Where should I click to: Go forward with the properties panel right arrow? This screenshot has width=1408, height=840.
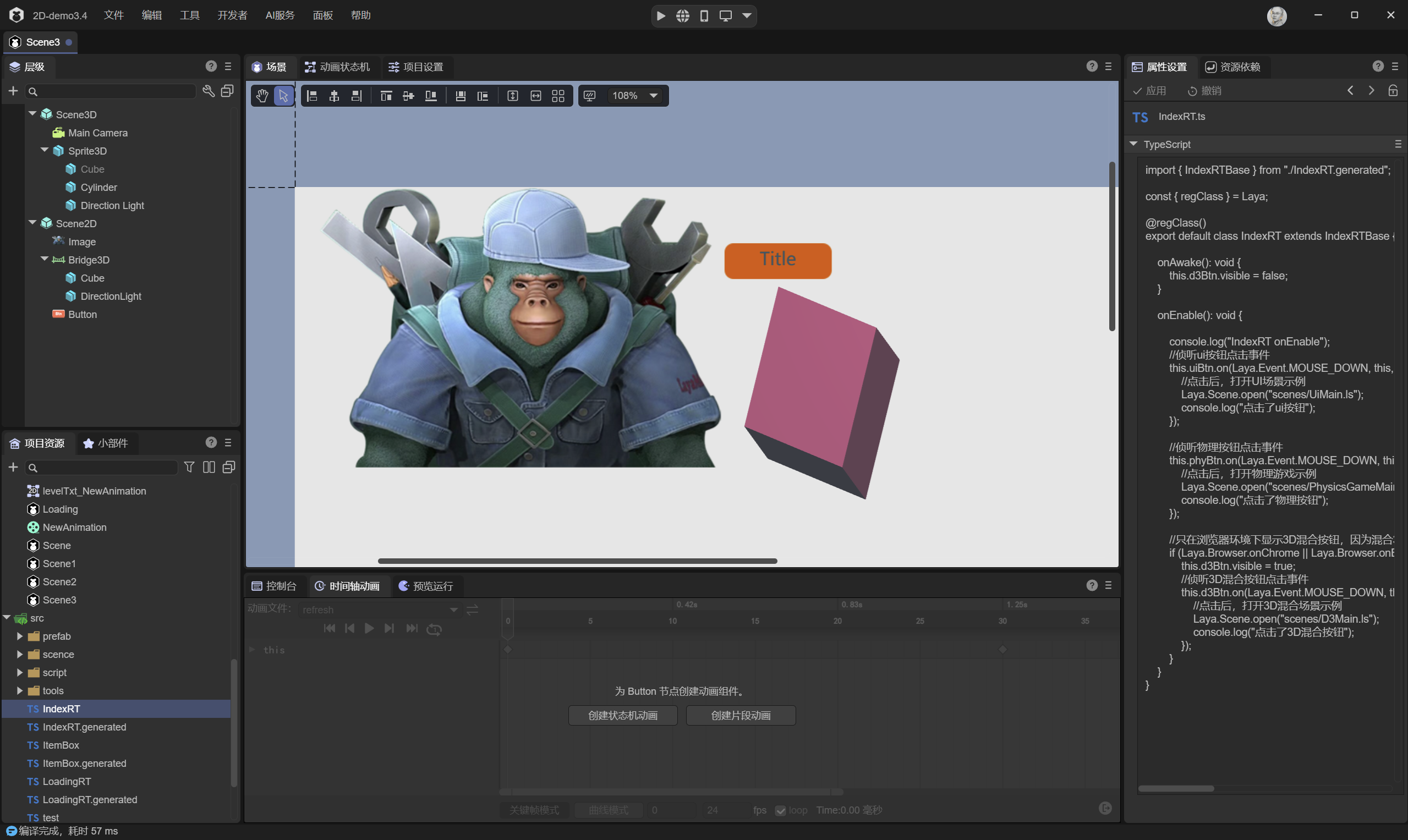coord(1371,91)
